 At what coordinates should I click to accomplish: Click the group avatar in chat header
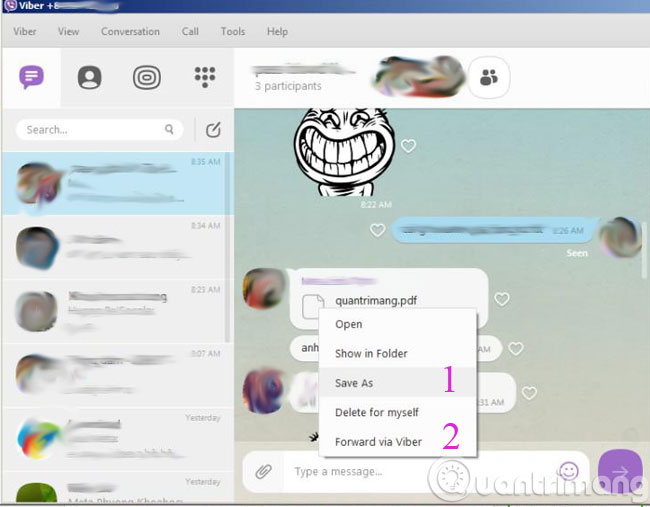pos(420,77)
